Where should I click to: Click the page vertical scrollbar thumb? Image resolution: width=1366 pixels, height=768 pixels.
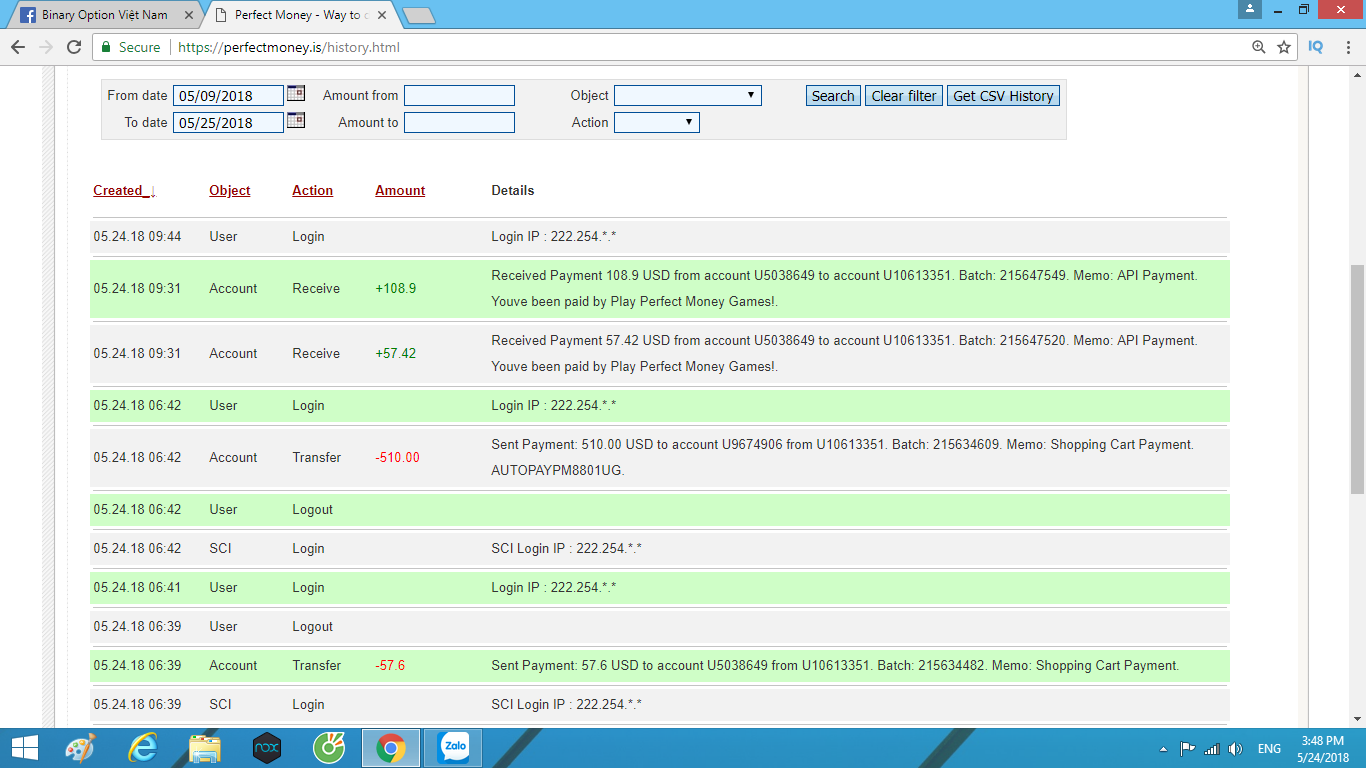(1357, 378)
